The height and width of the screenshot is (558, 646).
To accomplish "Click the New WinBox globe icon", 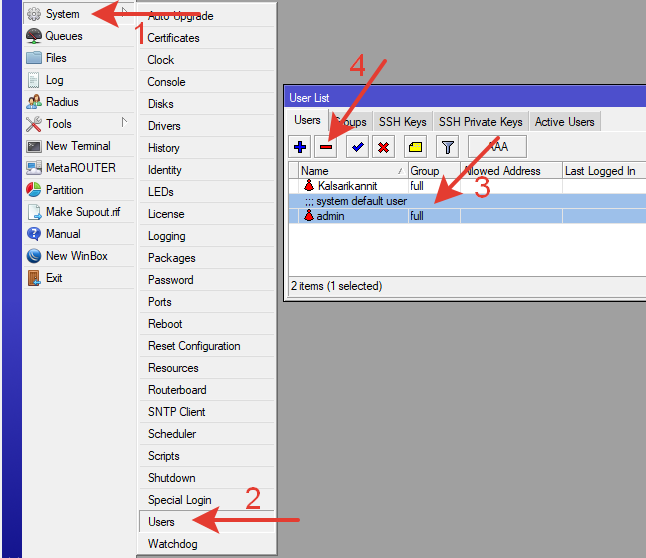I will (x=34, y=256).
